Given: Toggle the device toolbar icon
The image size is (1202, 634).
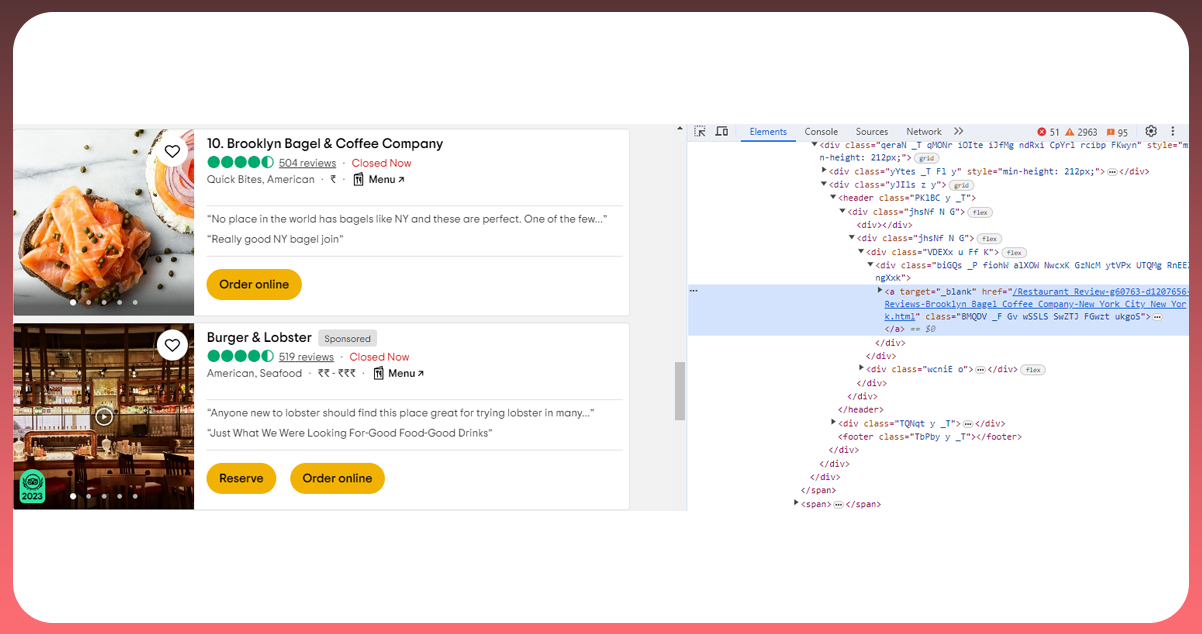Looking at the screenshot, I should tap(721, 131).
